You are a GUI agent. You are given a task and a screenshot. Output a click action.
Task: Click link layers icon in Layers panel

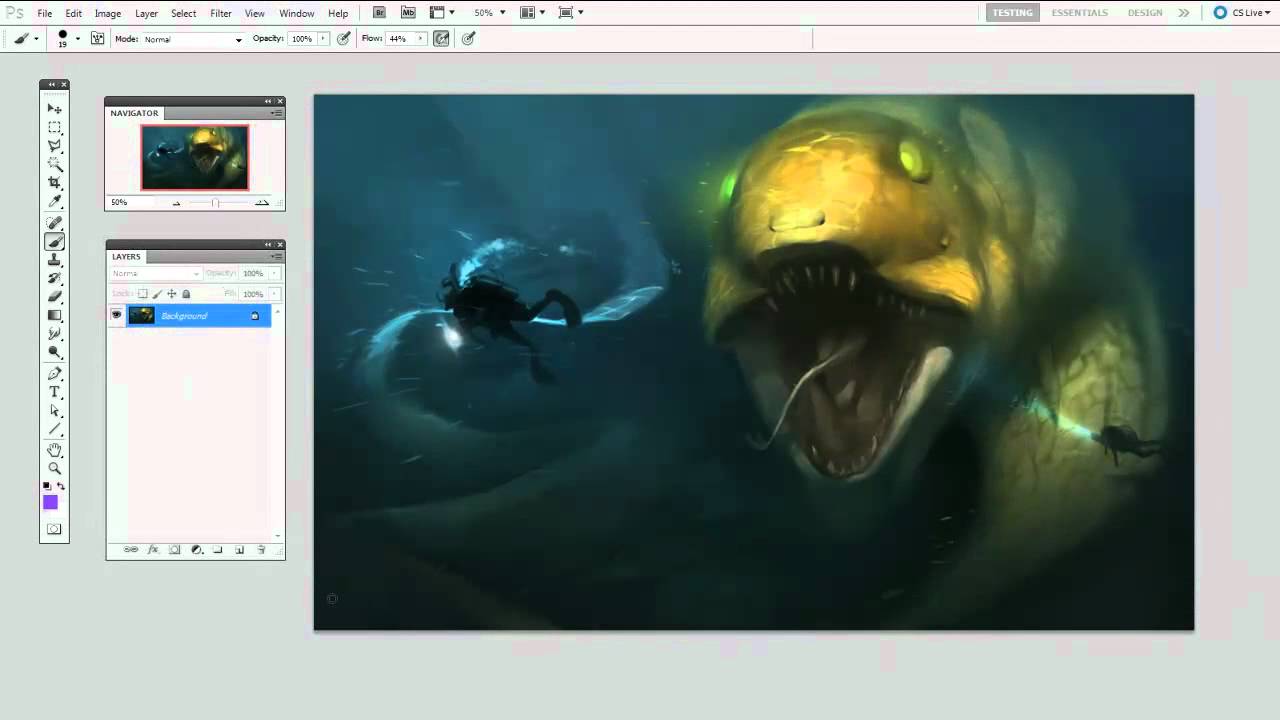tap(130, 550)
